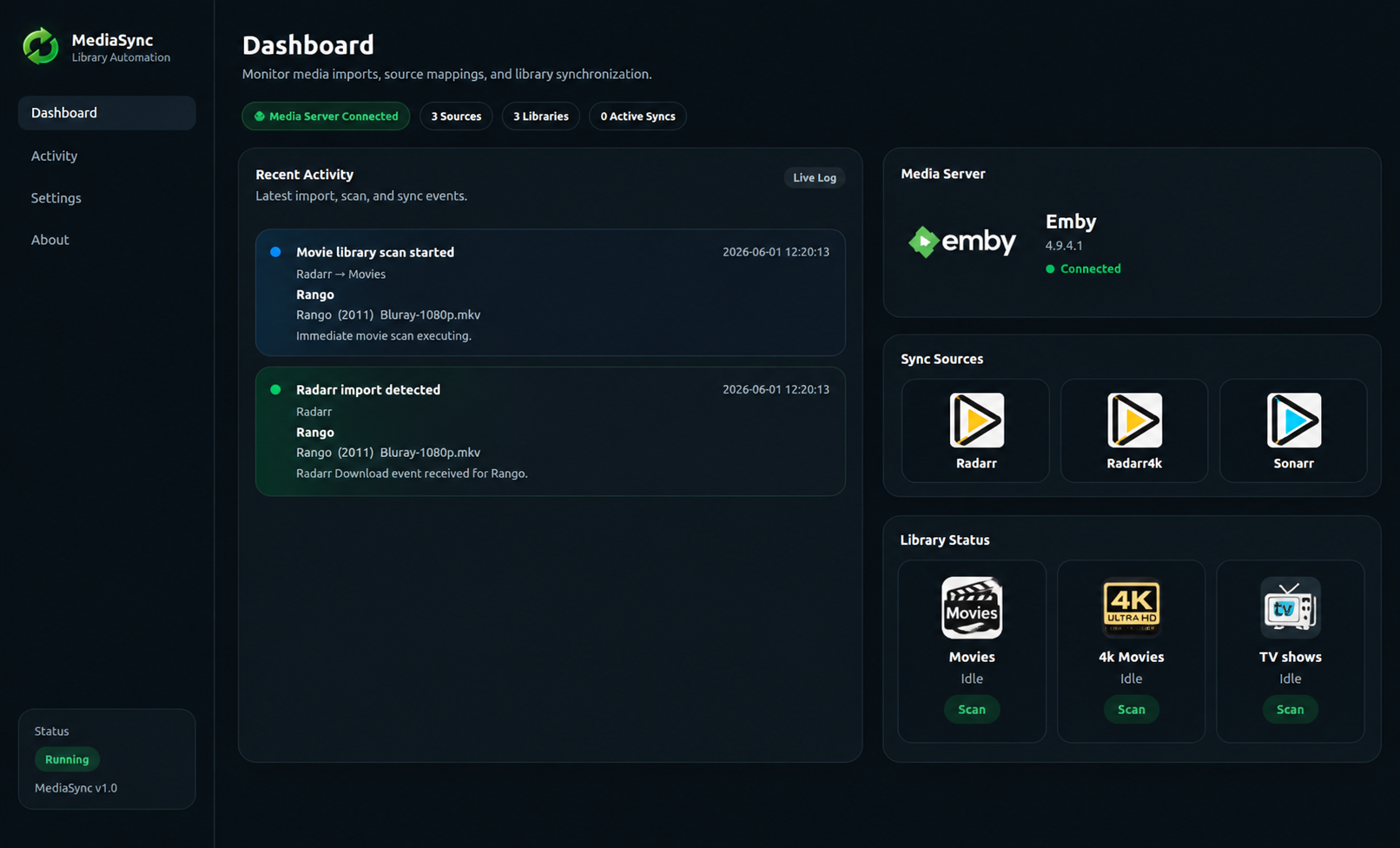
Task: Click the green import-detected status dot
Action: [x=275, y=389]
